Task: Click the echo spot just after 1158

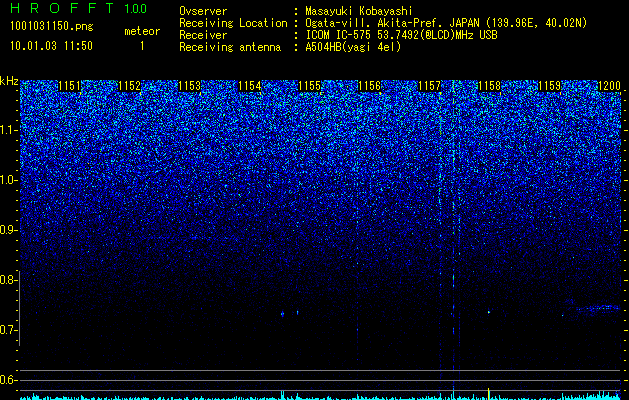Action: click(x=489, y=312)
